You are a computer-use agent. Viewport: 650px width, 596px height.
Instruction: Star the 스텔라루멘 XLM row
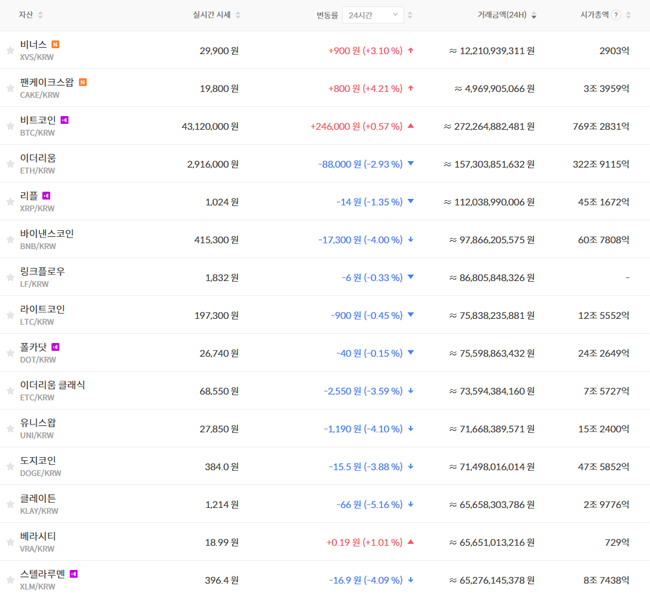click(10, 580)
